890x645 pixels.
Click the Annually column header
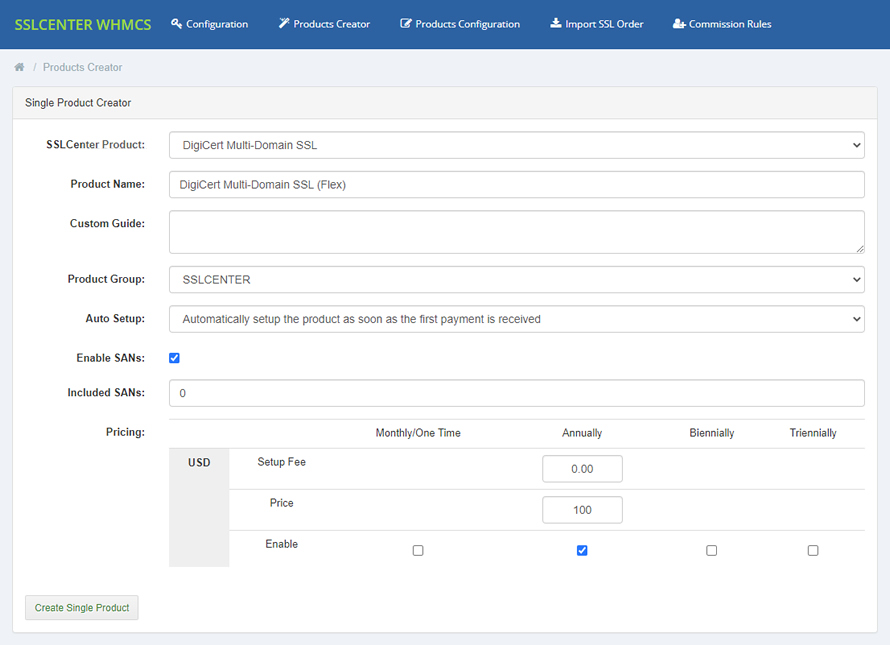pyautogui.click(x=582, y=433)
